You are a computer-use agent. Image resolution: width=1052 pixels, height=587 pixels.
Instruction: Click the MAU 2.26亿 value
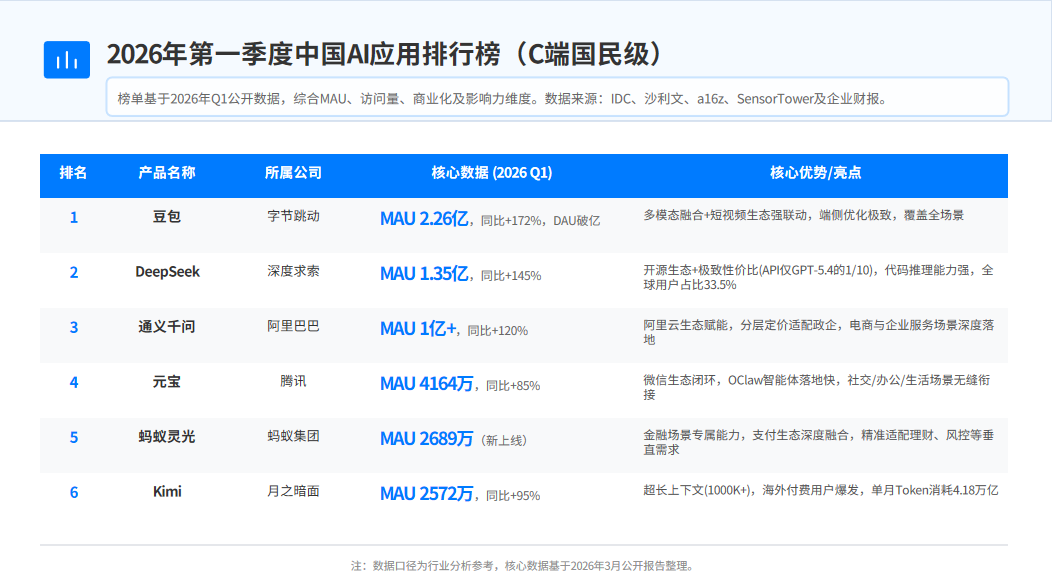pos(424,219)
